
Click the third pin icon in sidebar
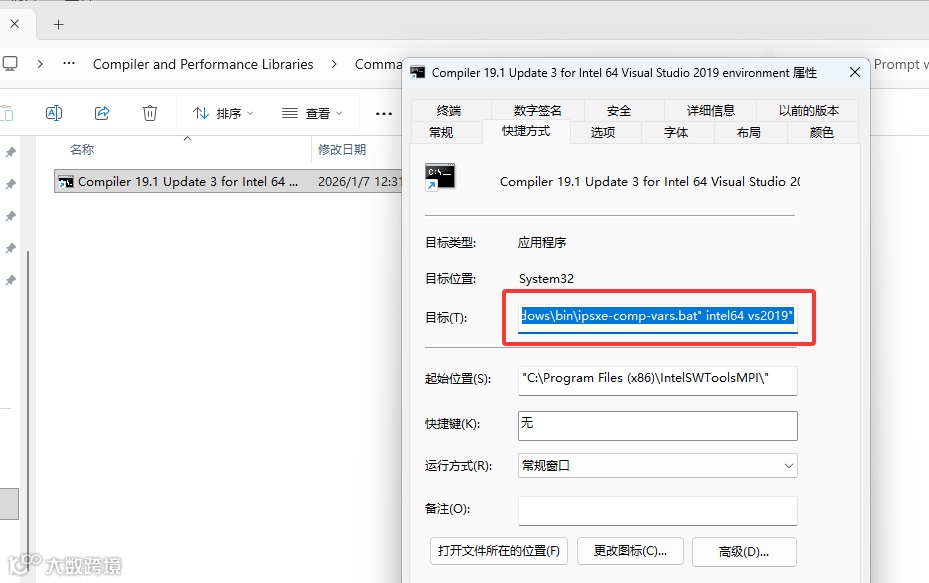click(x=11, y=217)
